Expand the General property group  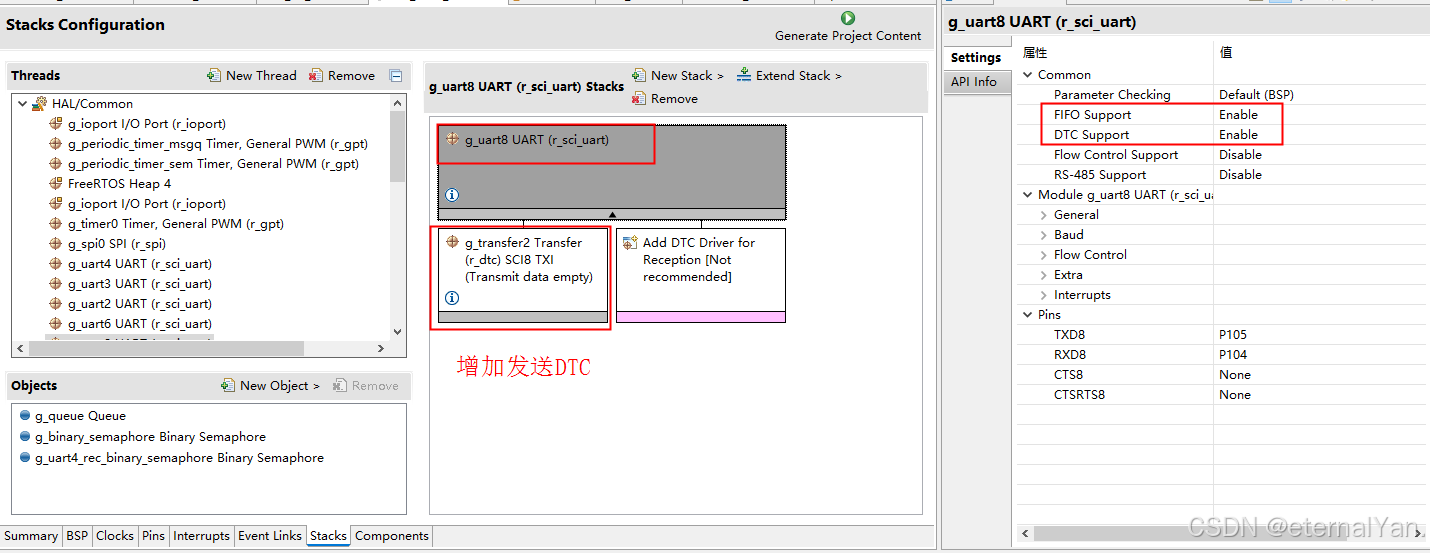tap(1044, 214)
